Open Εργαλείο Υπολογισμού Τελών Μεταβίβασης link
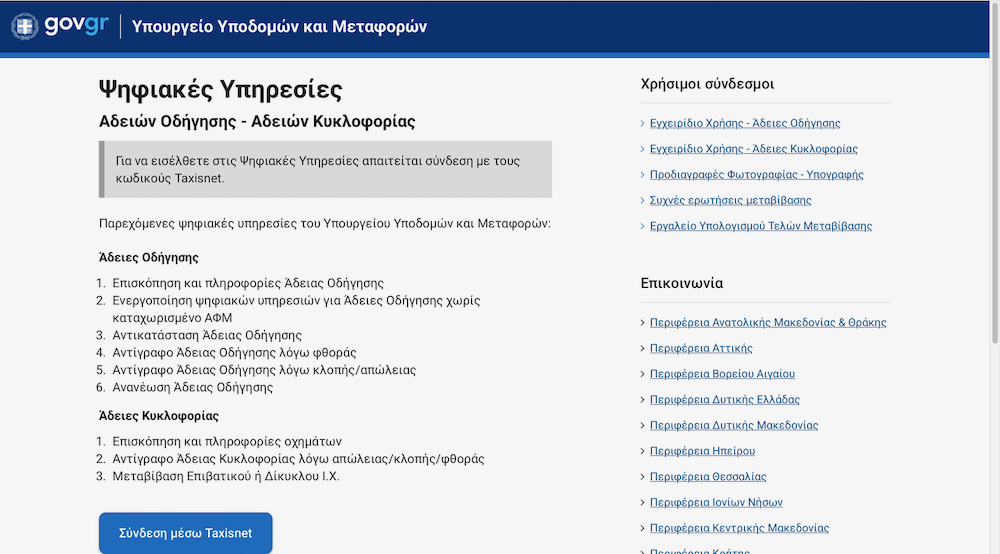The width and height of the screenshot is (1000, 554). click(x=760, y=226)
